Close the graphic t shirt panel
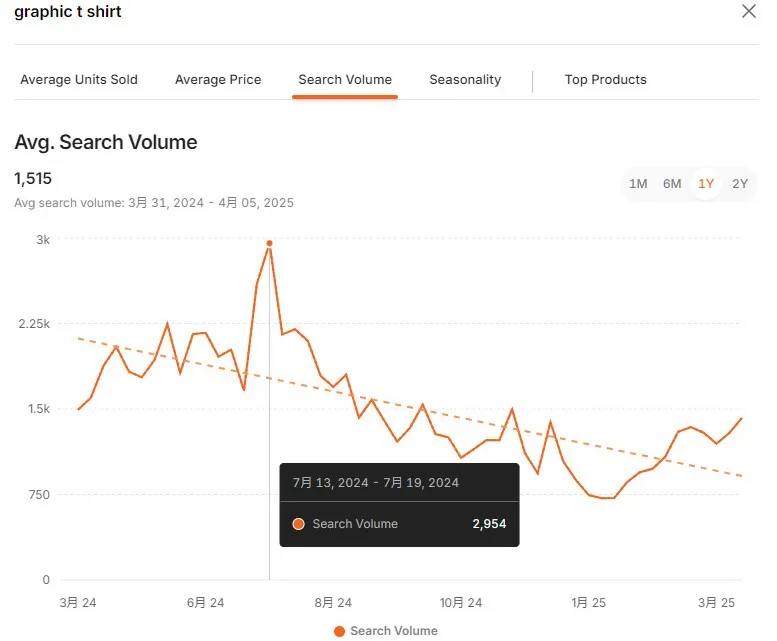 748,12
